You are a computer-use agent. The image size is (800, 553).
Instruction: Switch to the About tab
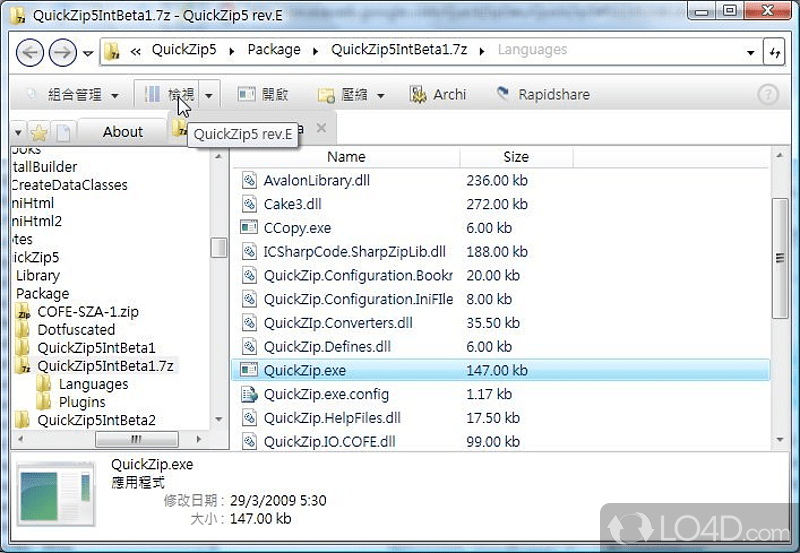[122, 132]
